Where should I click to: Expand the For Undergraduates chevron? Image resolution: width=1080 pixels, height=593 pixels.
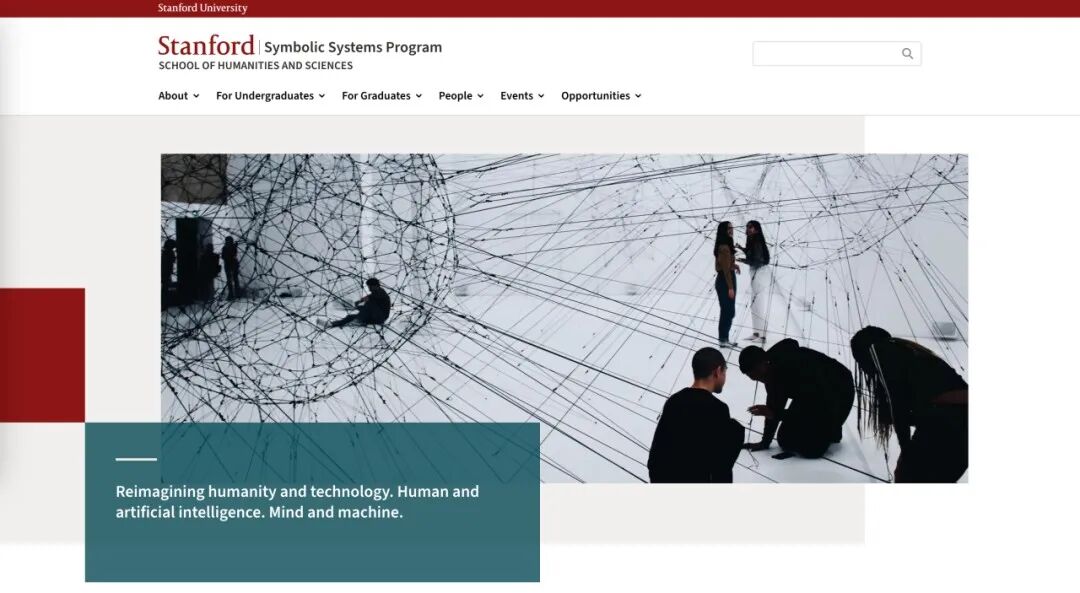(322, 96)
